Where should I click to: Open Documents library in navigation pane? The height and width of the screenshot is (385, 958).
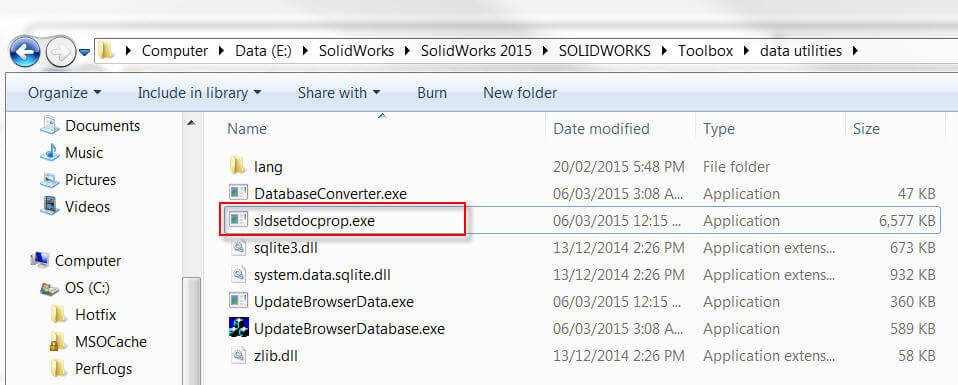[102, 126]
